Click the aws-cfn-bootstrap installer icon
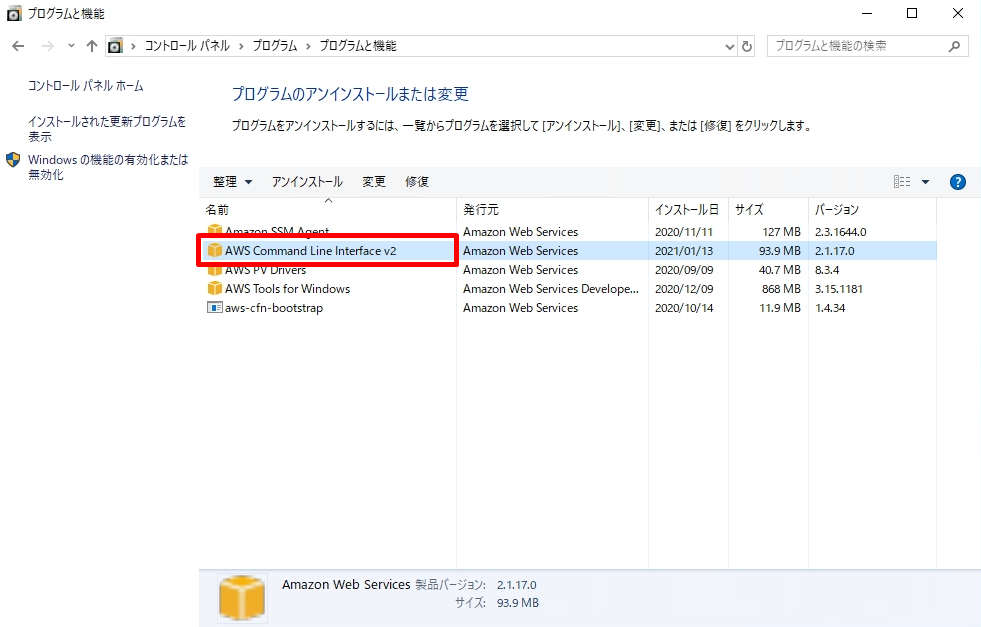981x627 pixels. (x=215, y=308)
